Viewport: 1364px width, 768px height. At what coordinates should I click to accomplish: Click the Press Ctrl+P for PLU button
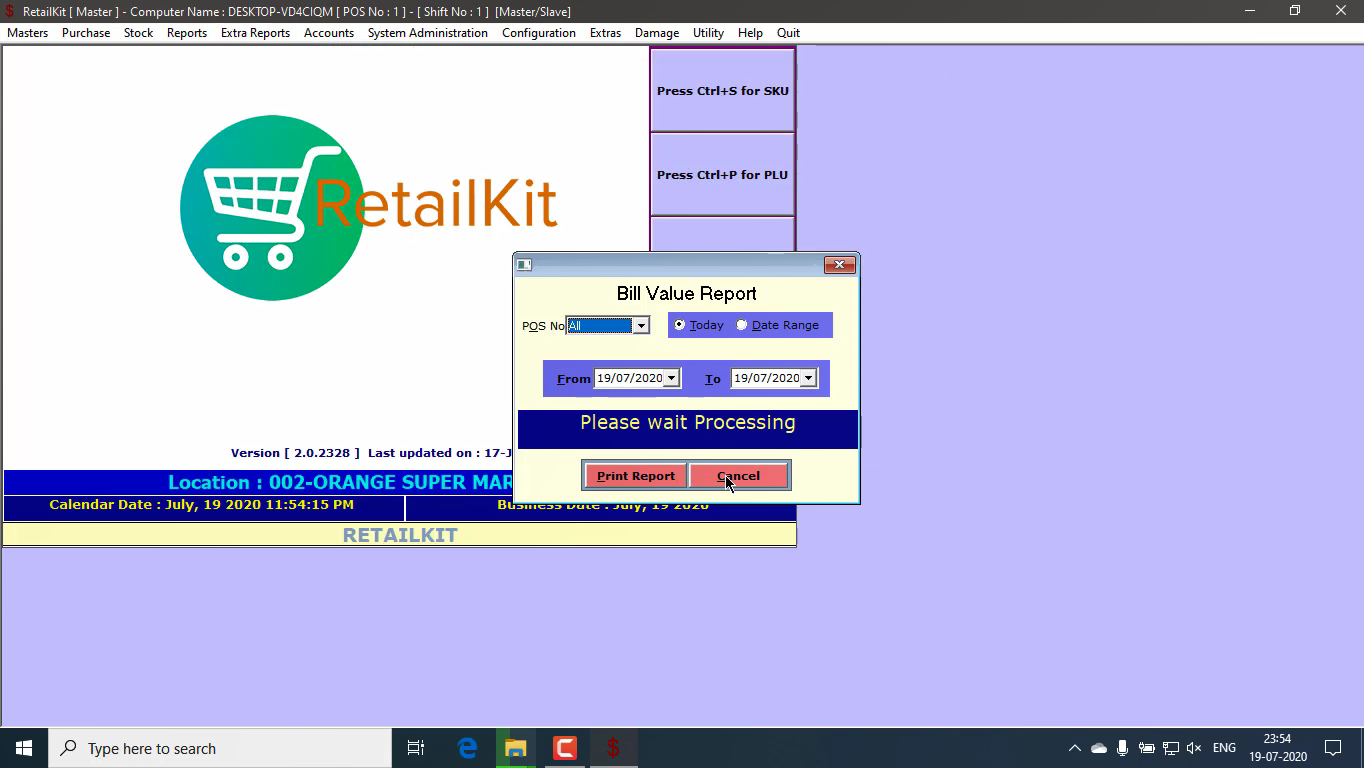tap(722, 174)
